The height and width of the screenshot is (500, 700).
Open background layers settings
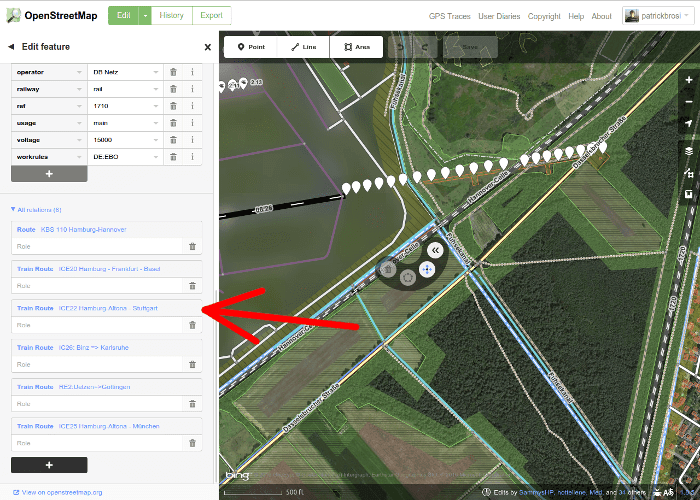[x=688, y=151]
